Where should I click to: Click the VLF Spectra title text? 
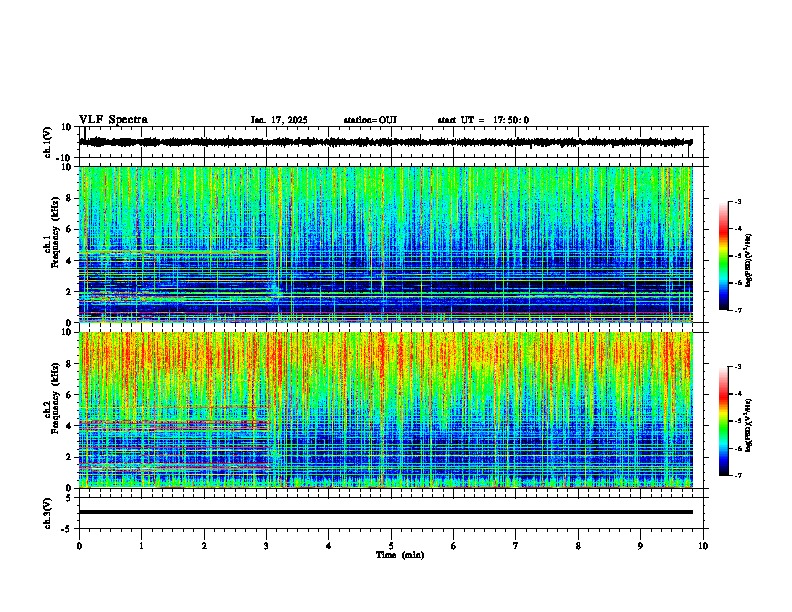[113, 120]
